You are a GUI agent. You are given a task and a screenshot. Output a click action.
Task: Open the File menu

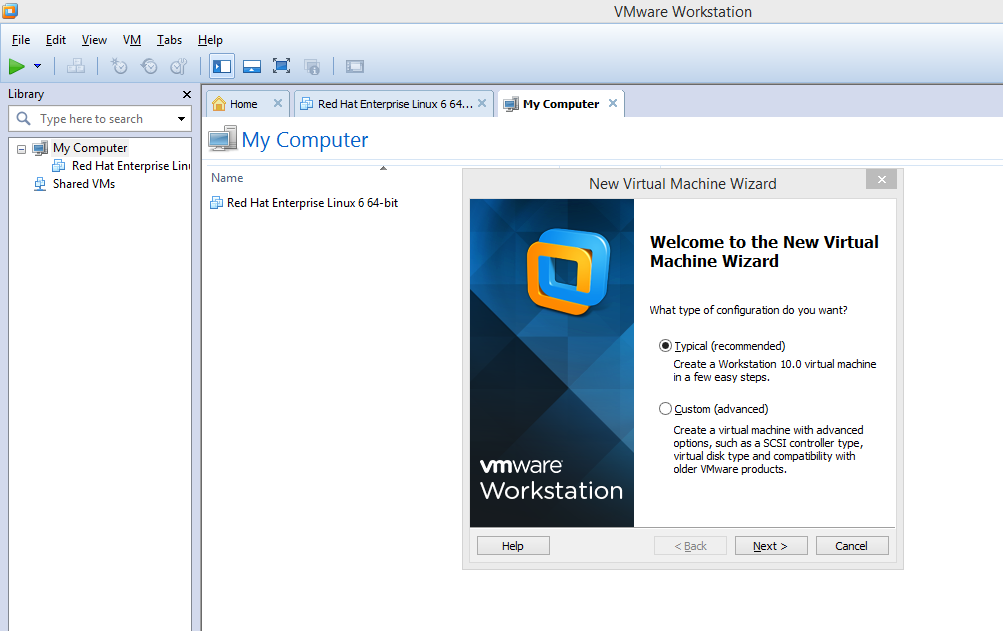pos(21,40)
